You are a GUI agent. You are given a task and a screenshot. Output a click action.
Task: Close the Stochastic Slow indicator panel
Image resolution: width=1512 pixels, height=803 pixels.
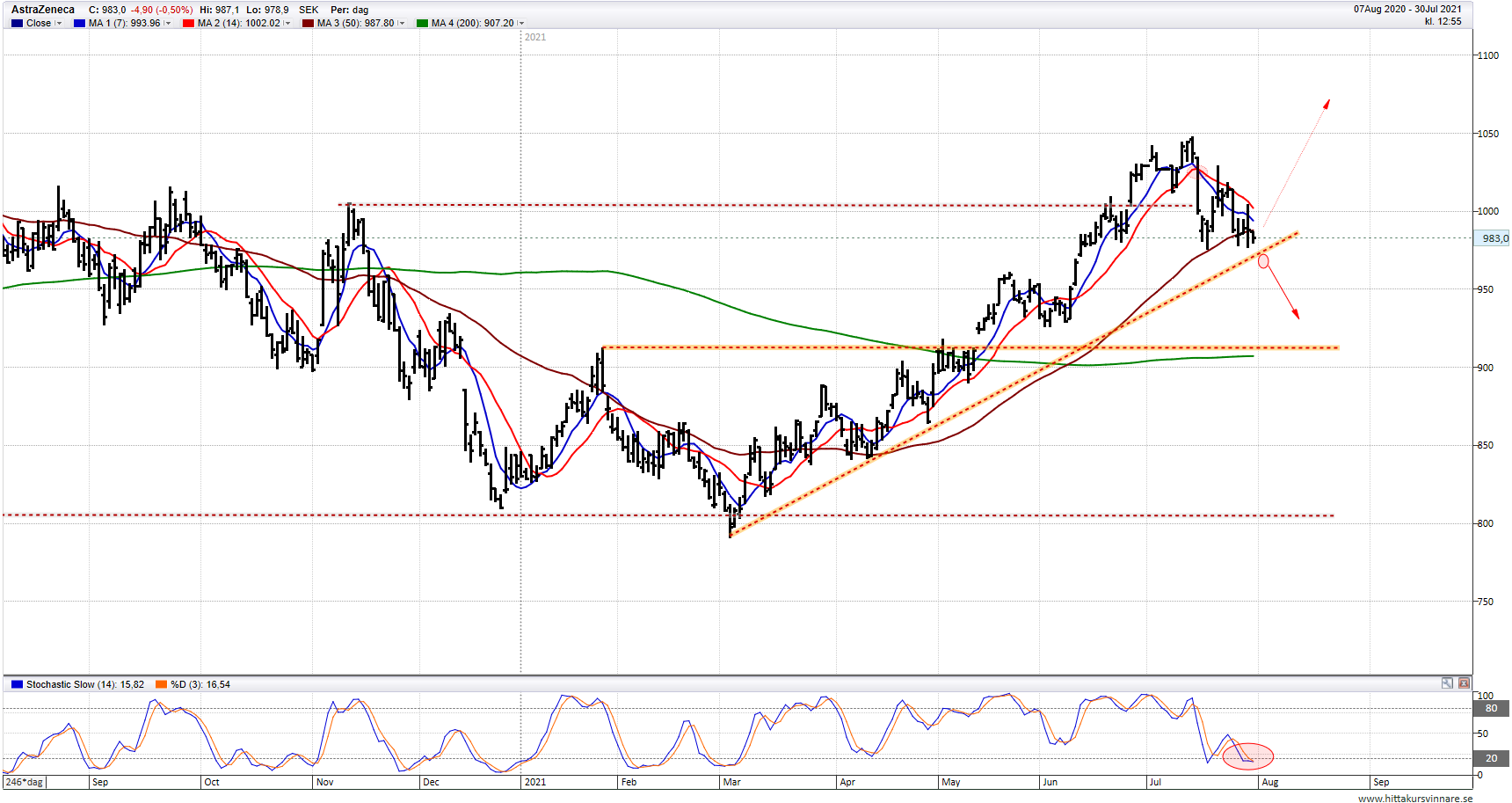(1464, 683)
